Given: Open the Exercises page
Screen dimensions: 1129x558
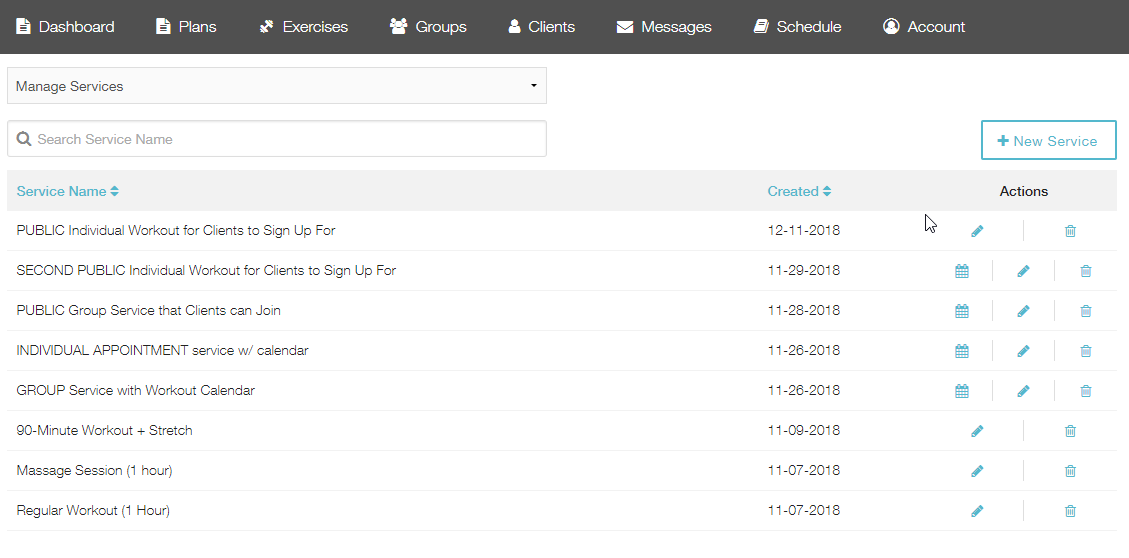Looking at the screenshot, I should tap(303, 27).
